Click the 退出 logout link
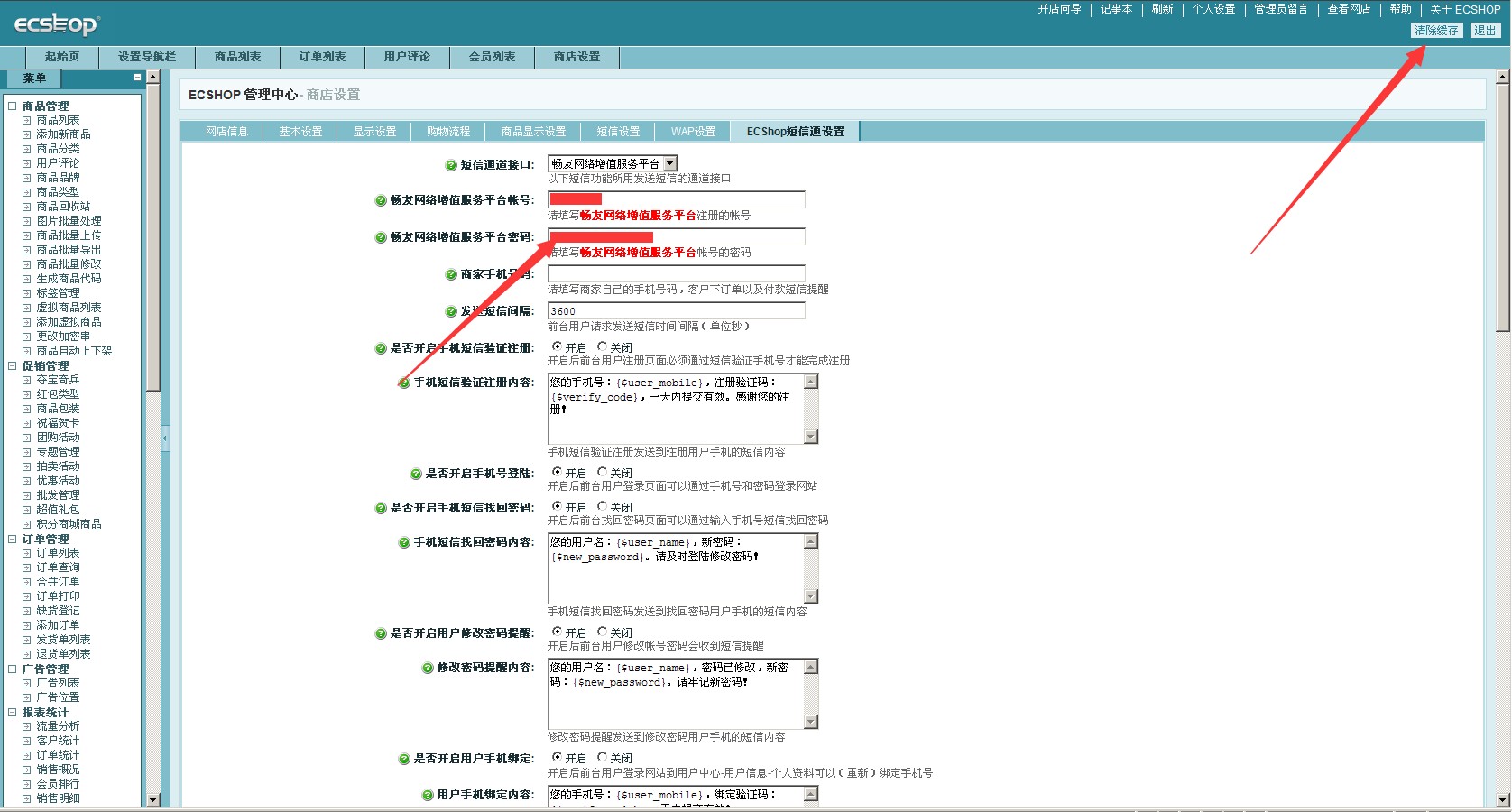The image size is (1512, 812). pos(1484,31)
